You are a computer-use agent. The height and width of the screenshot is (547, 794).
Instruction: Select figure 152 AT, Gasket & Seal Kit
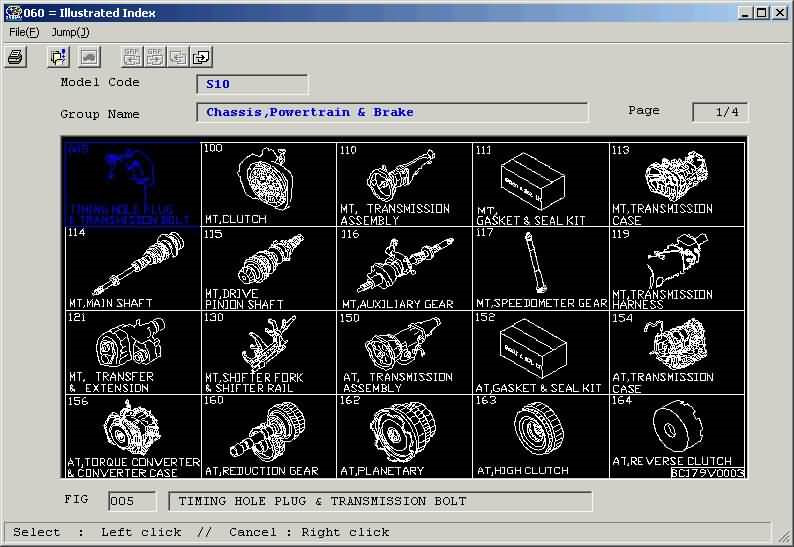click(541, 353)
